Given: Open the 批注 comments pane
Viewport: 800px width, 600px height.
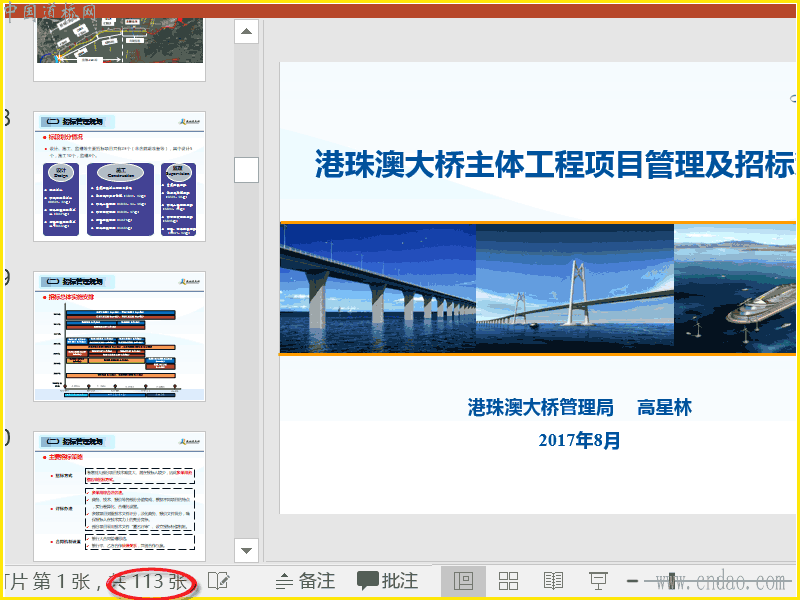Looking at the screenshot, I should 388,581.
